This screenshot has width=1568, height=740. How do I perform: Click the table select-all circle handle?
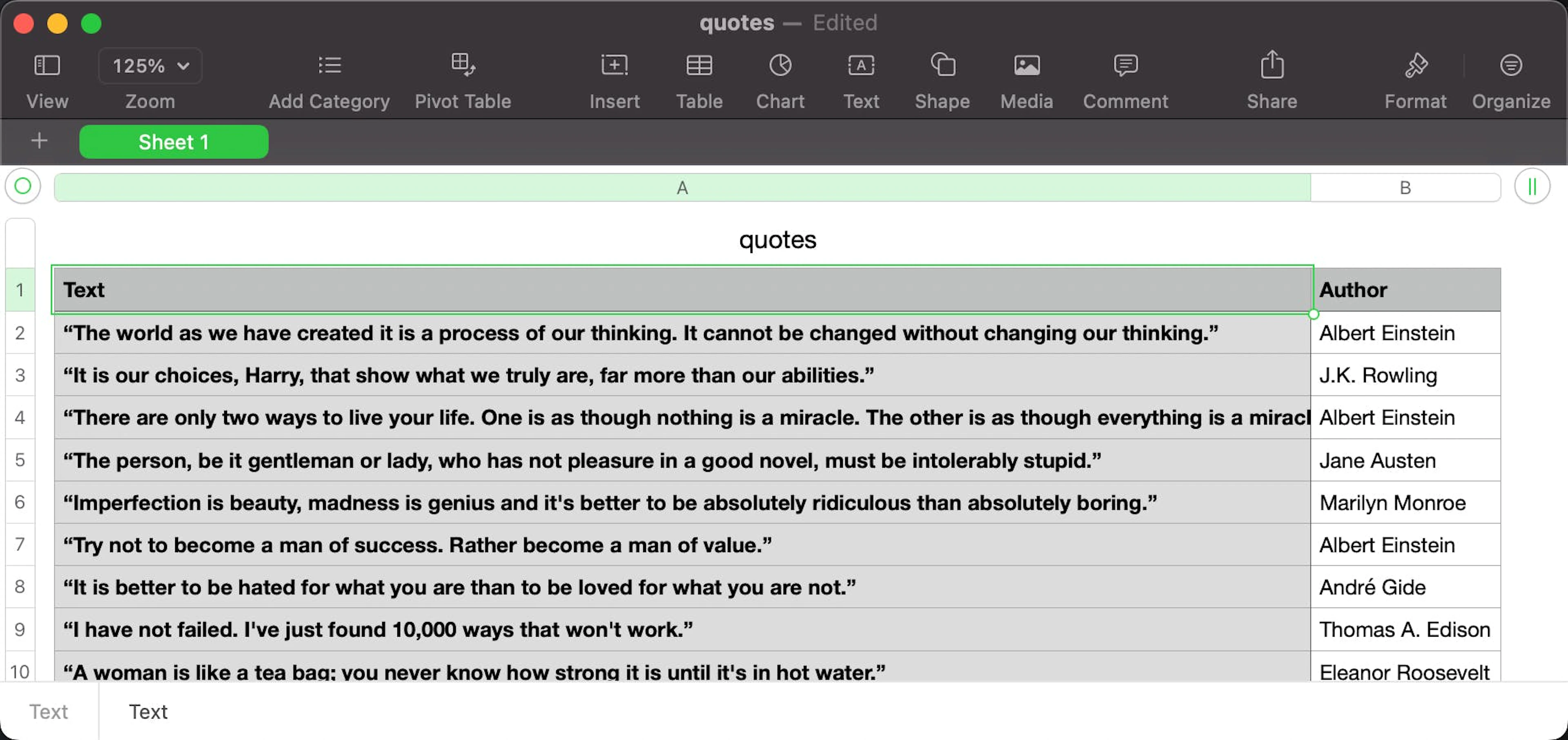click(22, 186)
